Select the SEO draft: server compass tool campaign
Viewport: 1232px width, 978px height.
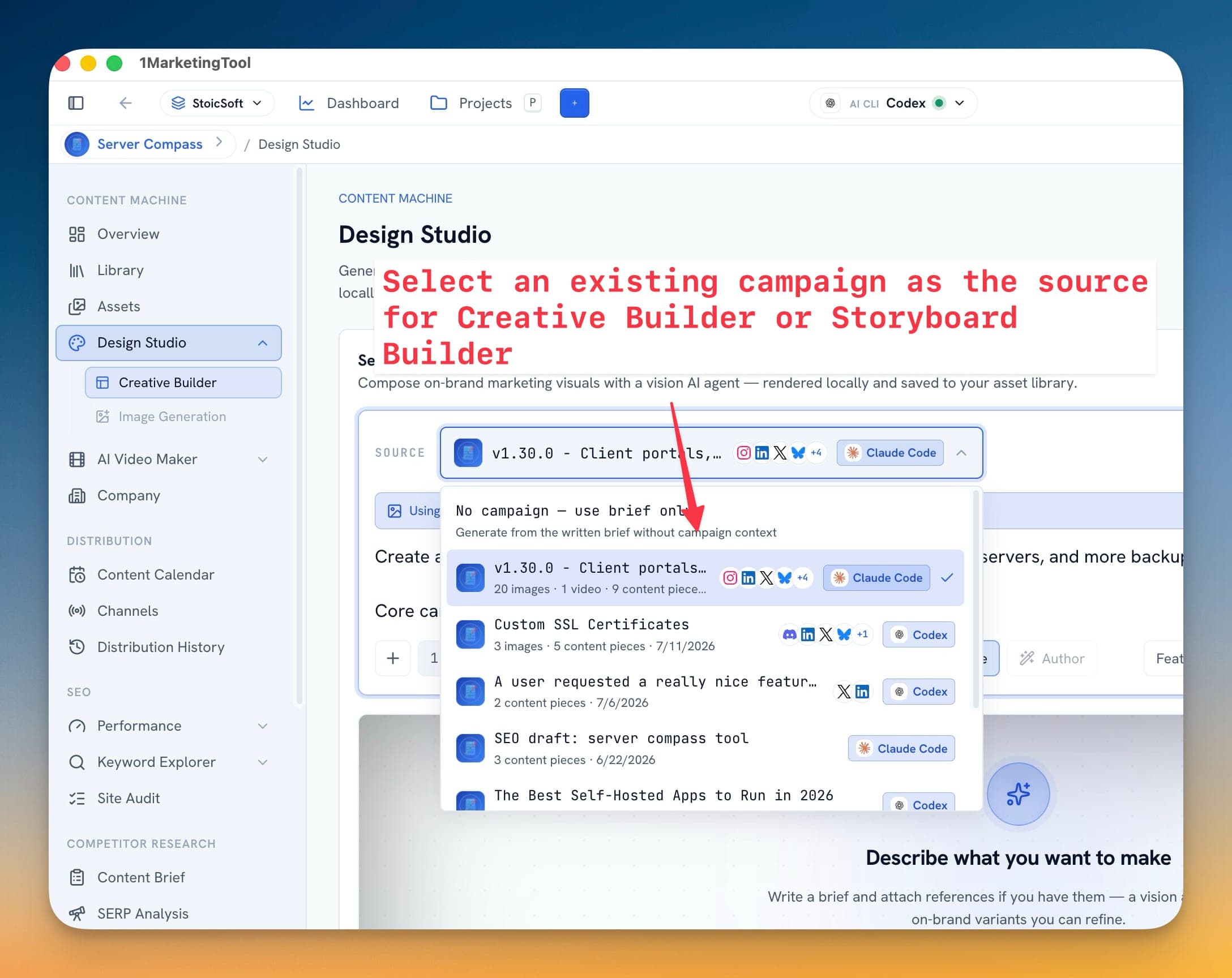click(x=705, y=748)
